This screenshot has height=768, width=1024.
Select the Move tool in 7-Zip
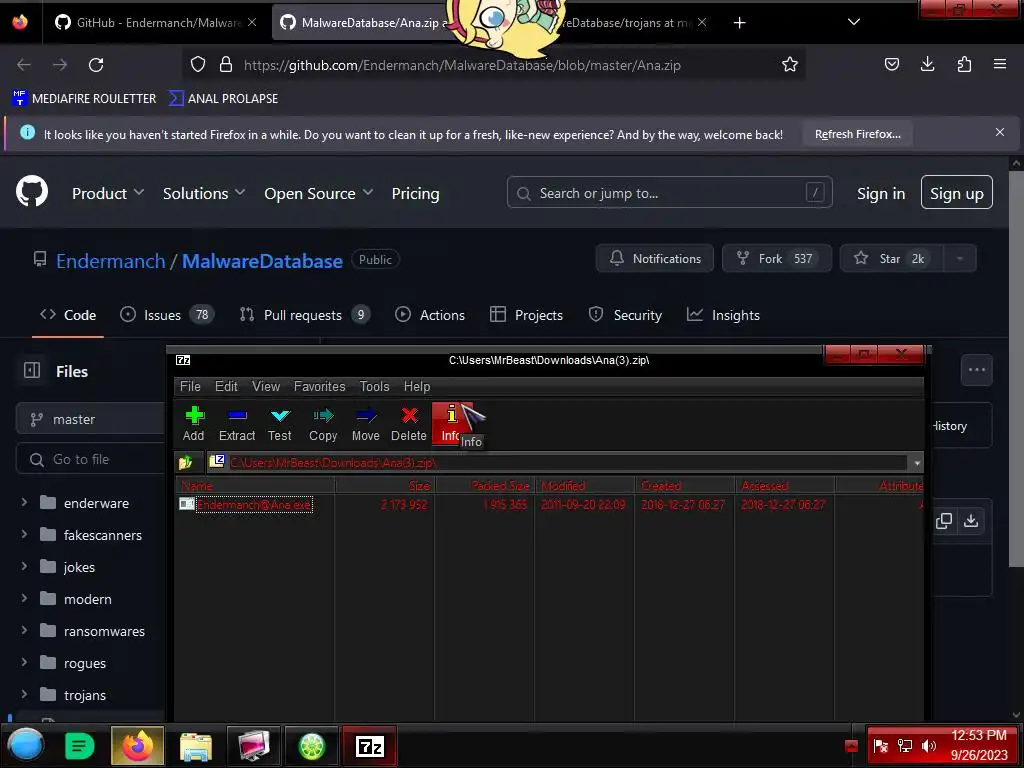365,424
